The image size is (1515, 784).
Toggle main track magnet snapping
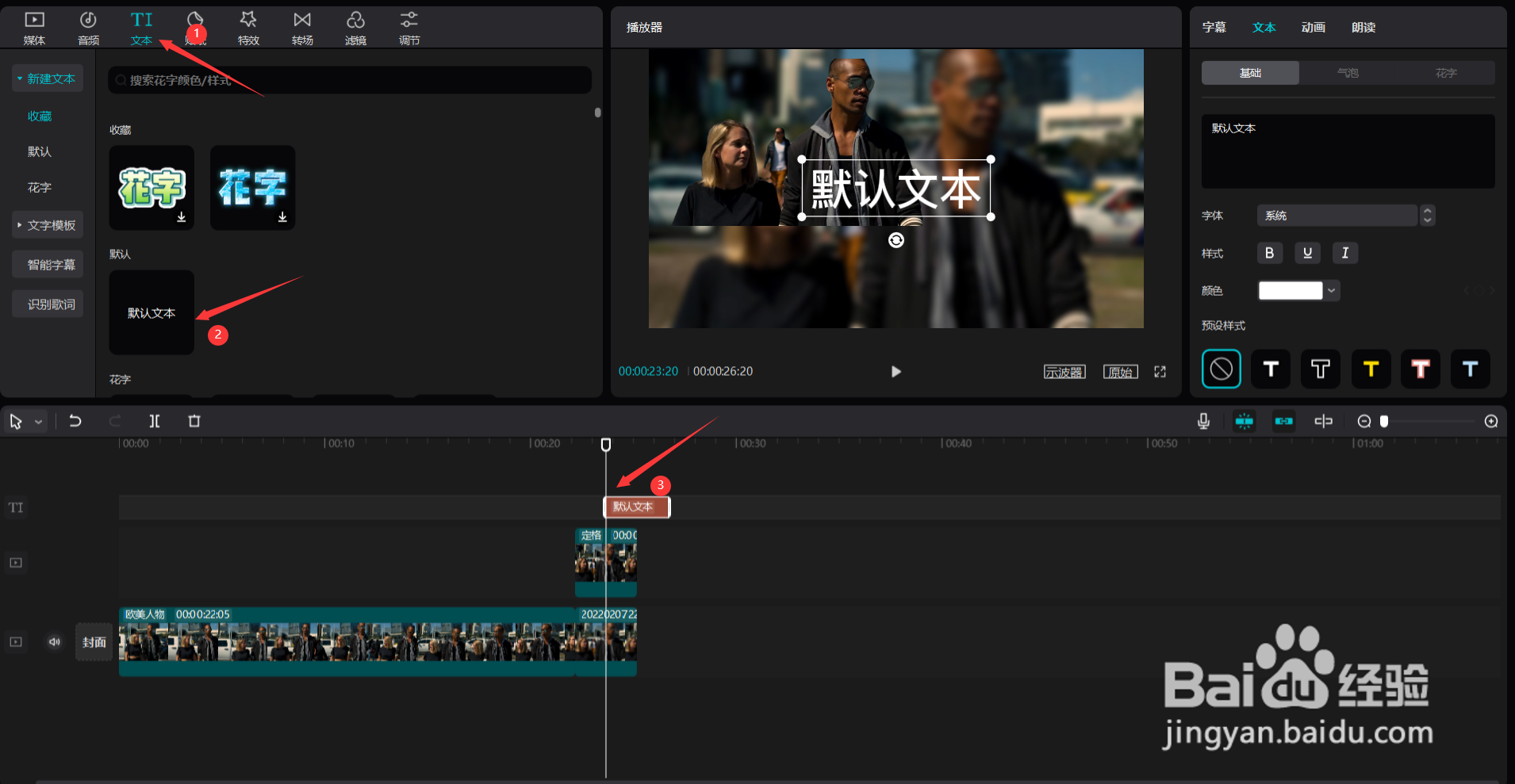point(1245,421)
